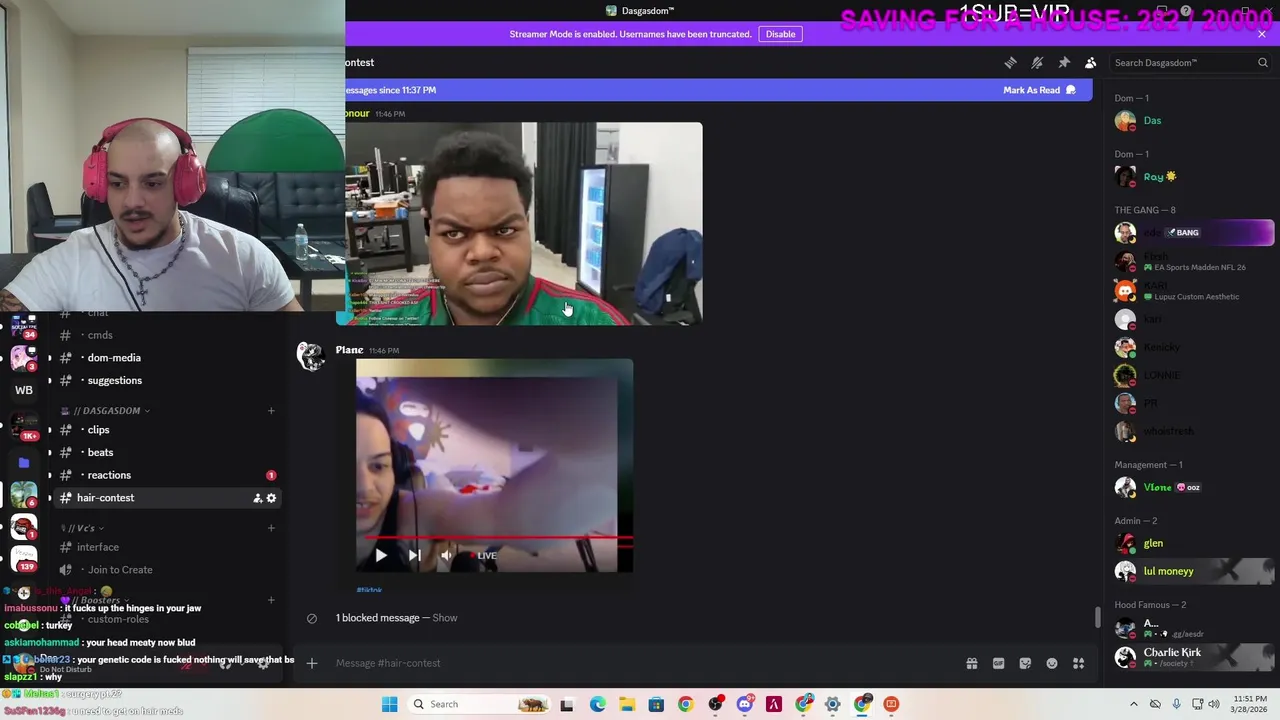1280x720 pixels.
Task: Toggle the member list icon
Action: coord(1091,62)
